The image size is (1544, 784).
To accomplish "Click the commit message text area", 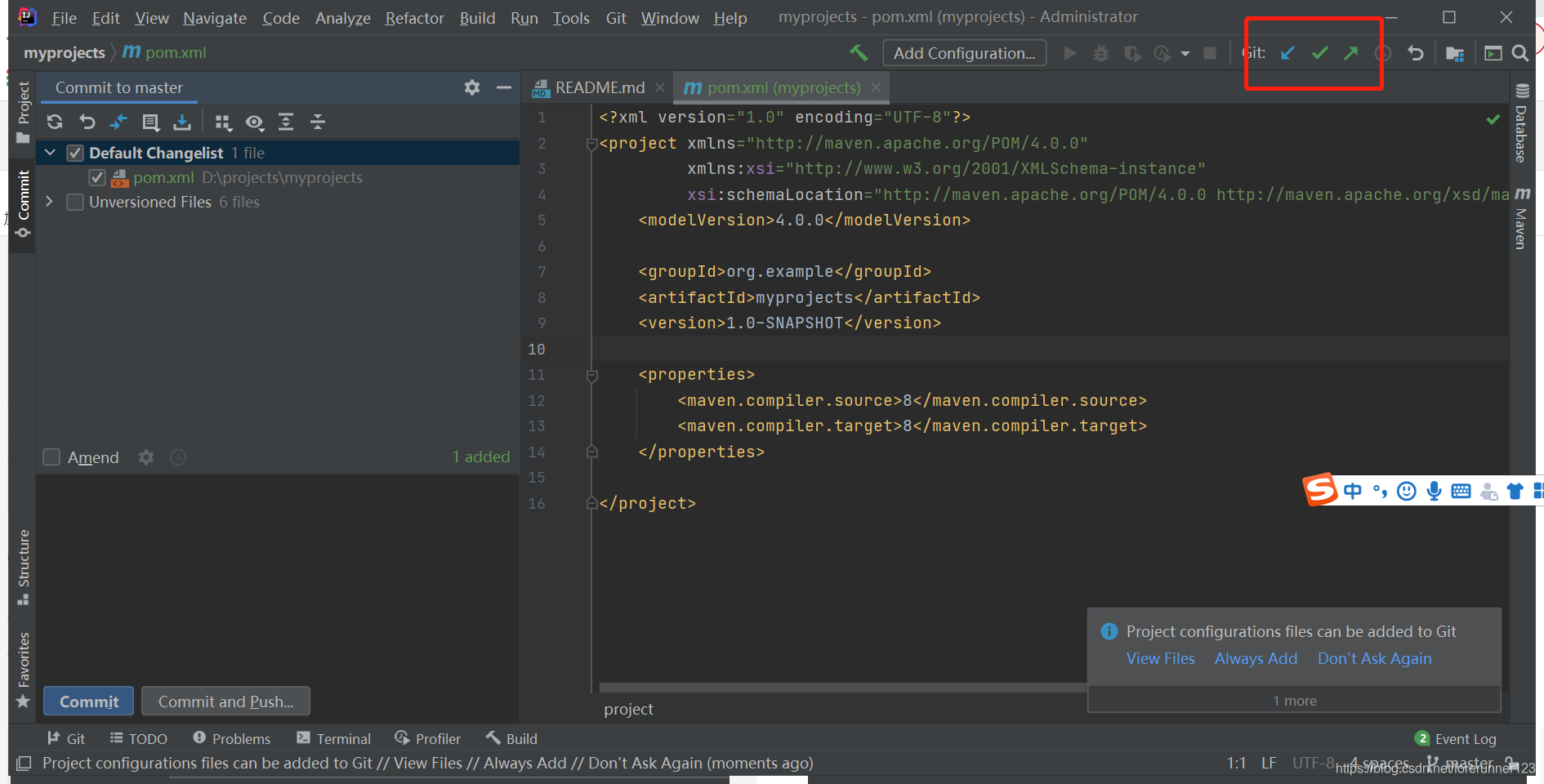I will click(x=278, y=577).
